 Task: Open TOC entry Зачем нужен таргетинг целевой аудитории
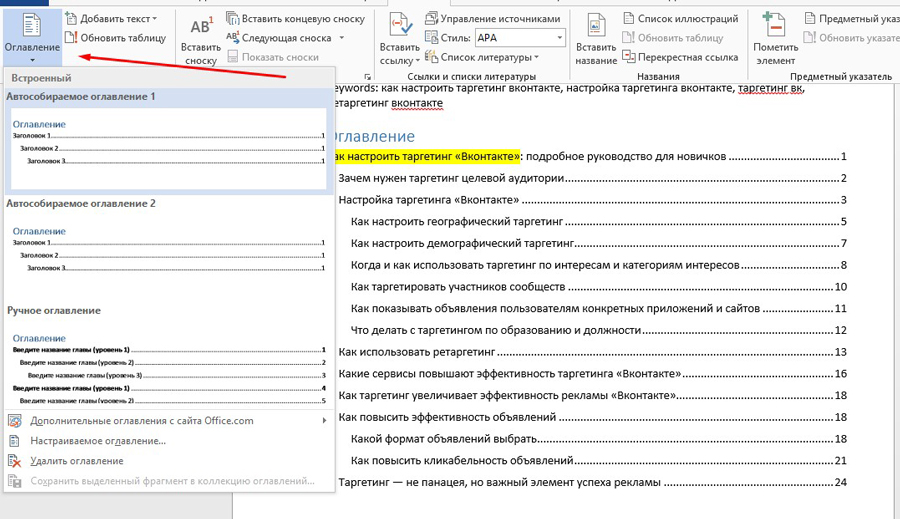click(x=592, y=178)
